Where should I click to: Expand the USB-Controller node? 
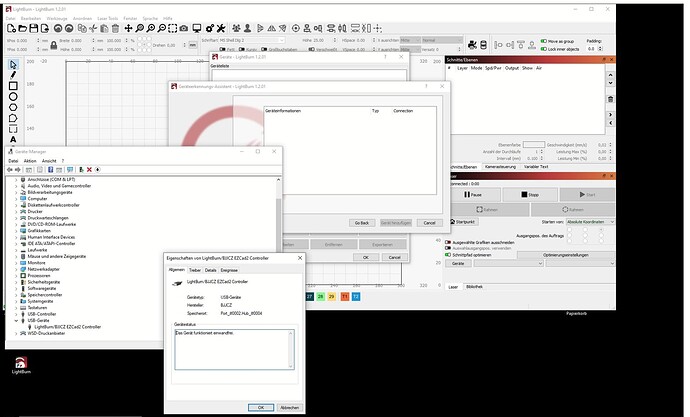[x=16, y=314]
